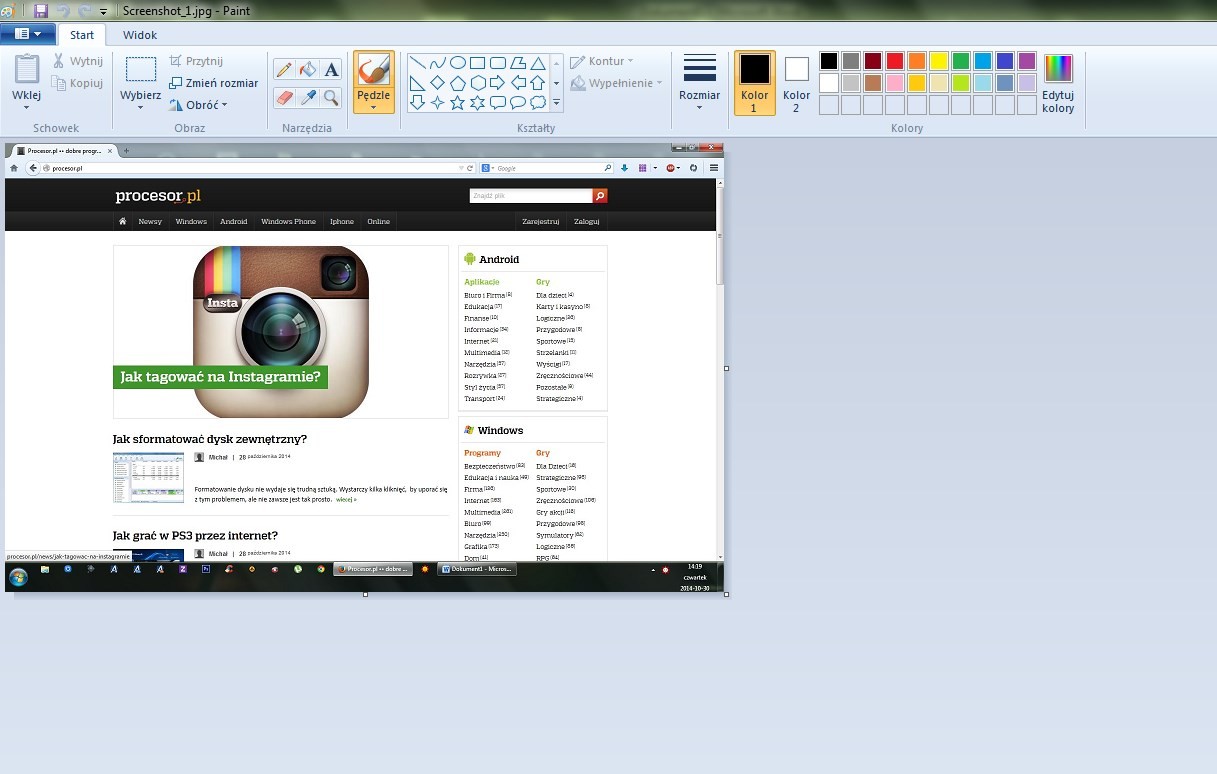The height and width of the screenshot is (774, 1217).
Task: Choose the Oval shape
Action: (x=458, y=63)
